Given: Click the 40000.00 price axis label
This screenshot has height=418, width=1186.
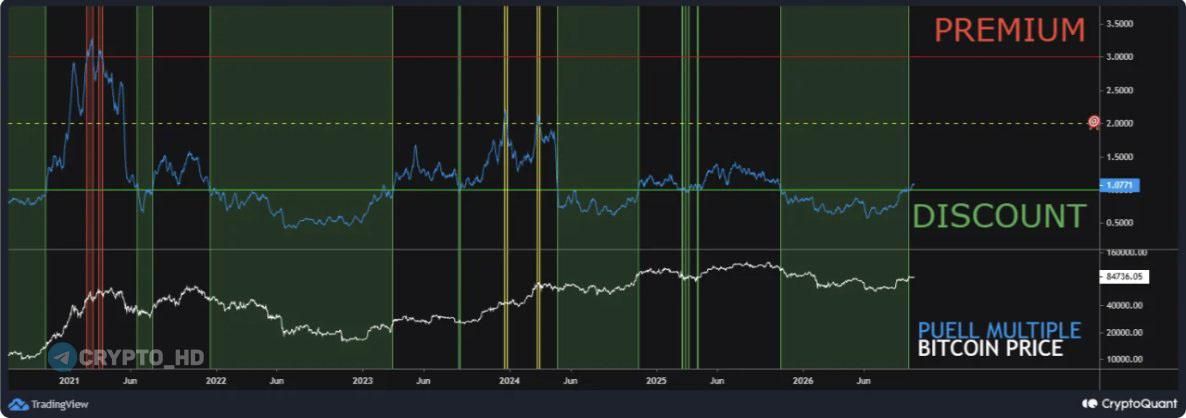Looking at the screenshot, I should coord(1125,305).
